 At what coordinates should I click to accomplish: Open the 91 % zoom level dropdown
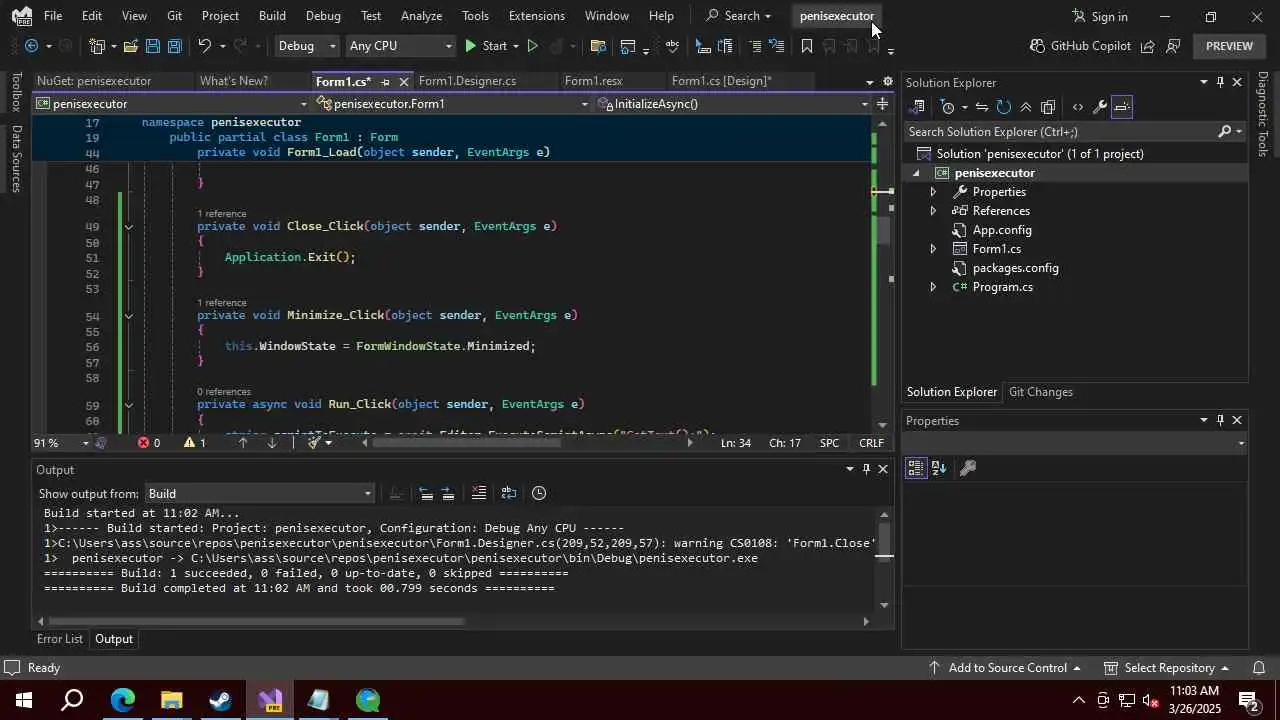click(x=62, y=443)
